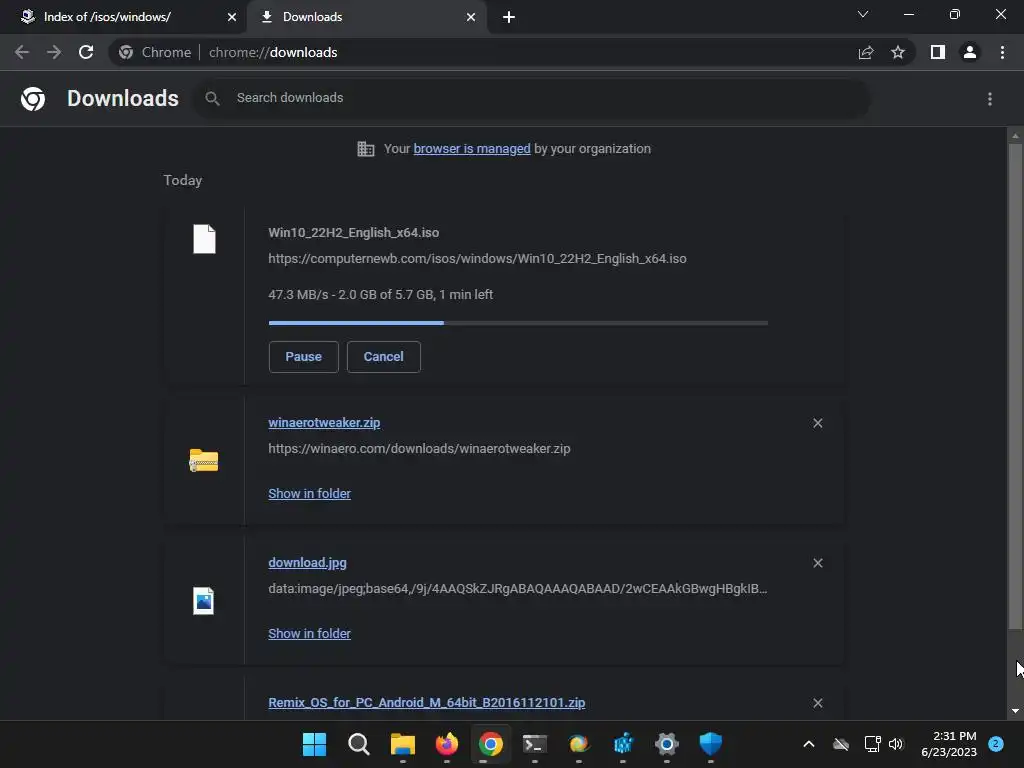
Task: Click the organization building icon
Action: click(x=366, y=149)
